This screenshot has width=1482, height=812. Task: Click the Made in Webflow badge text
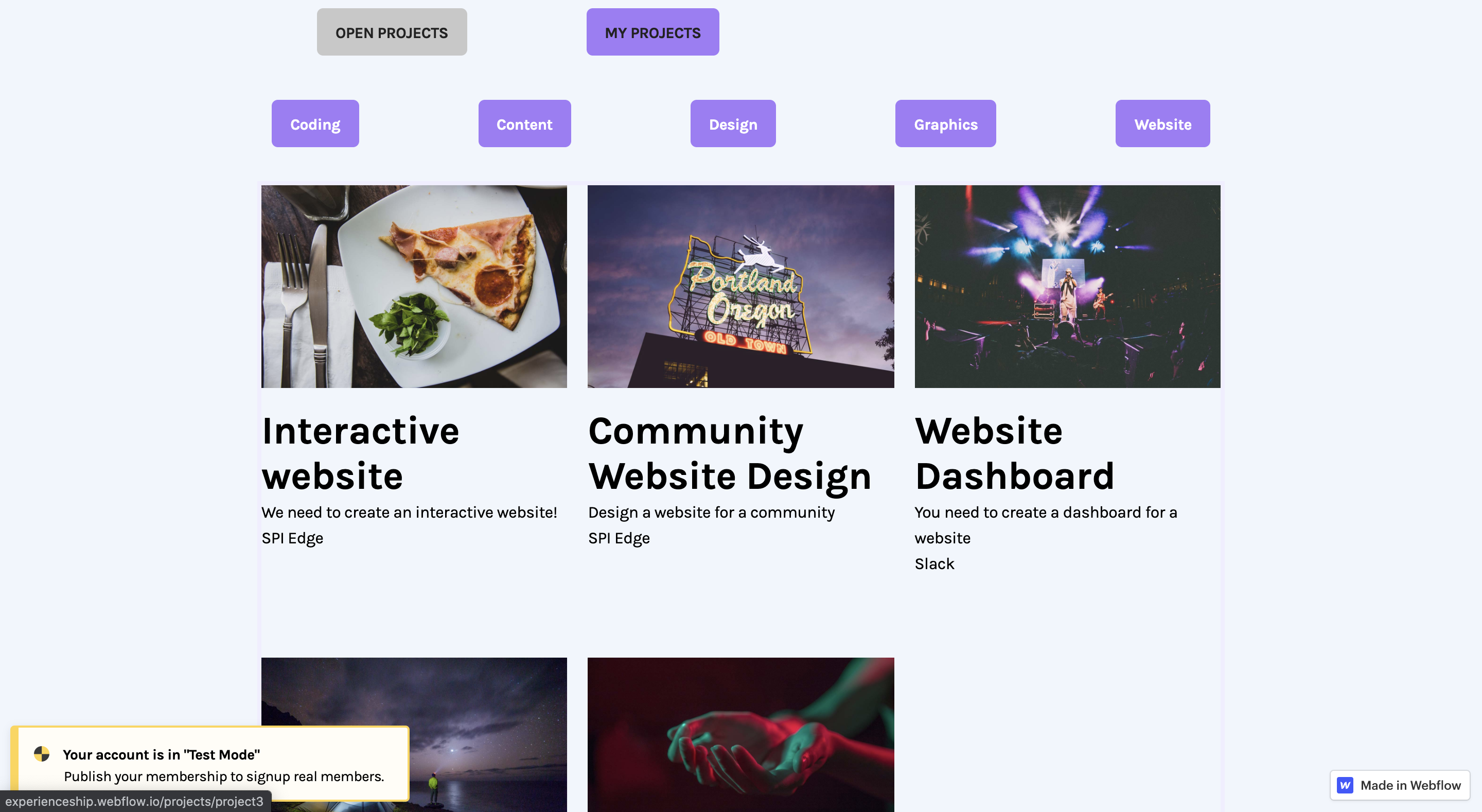coord(1409,785)
